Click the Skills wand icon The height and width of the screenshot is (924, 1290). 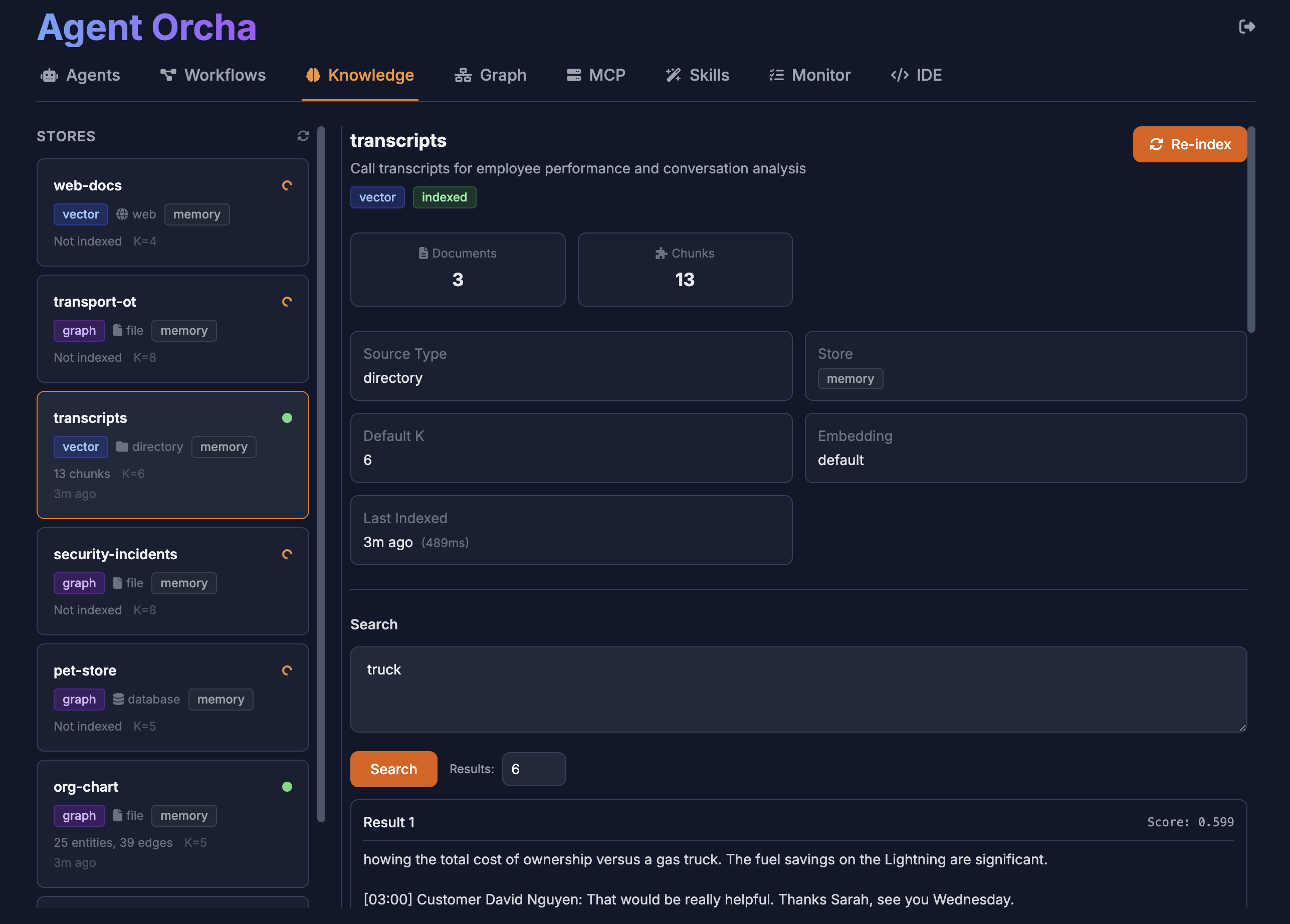[x=673, y=75]
